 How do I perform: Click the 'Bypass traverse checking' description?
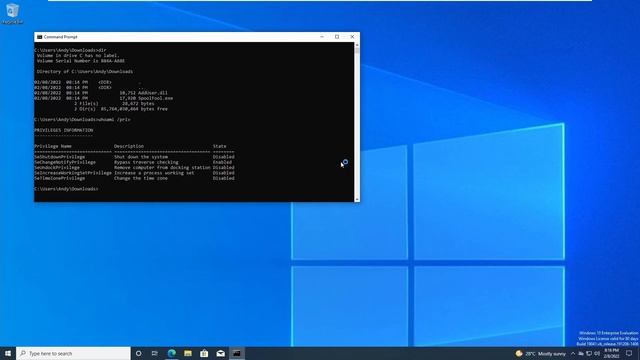coord(146,162)
